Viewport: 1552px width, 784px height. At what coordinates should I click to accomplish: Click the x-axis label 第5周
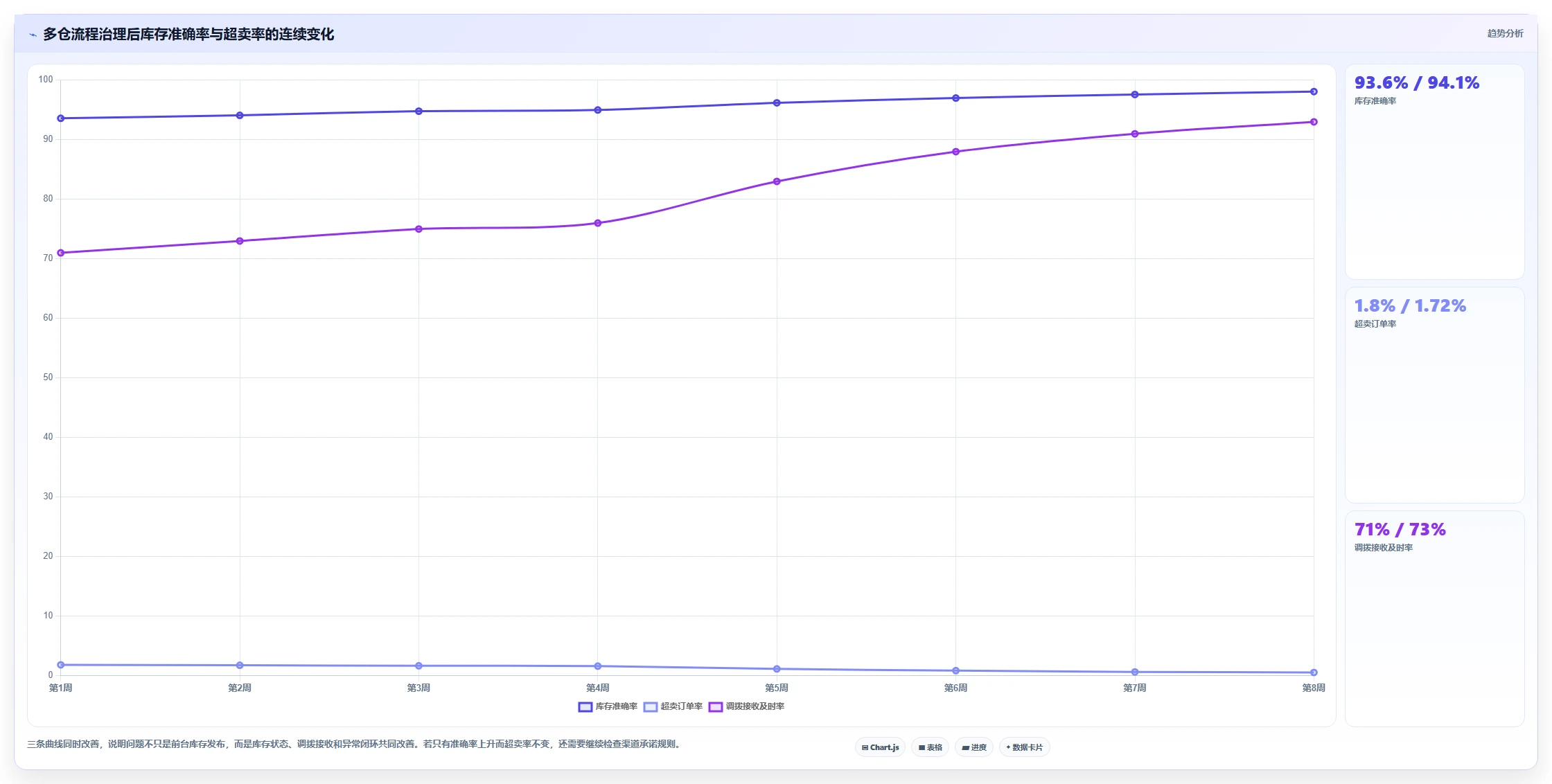click(x=777, y=688)
